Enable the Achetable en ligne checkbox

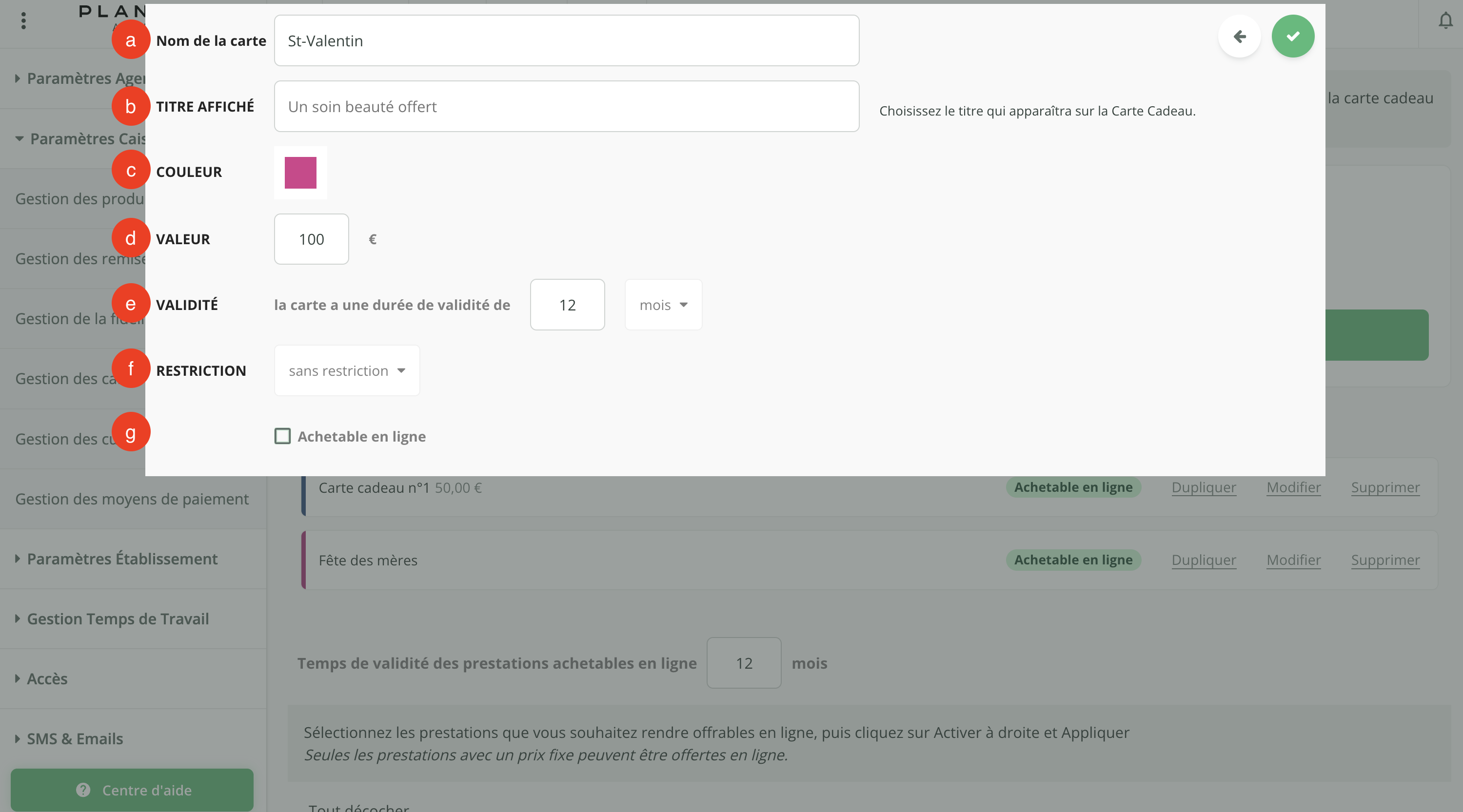pyautogui.click(x=282, y=436)
